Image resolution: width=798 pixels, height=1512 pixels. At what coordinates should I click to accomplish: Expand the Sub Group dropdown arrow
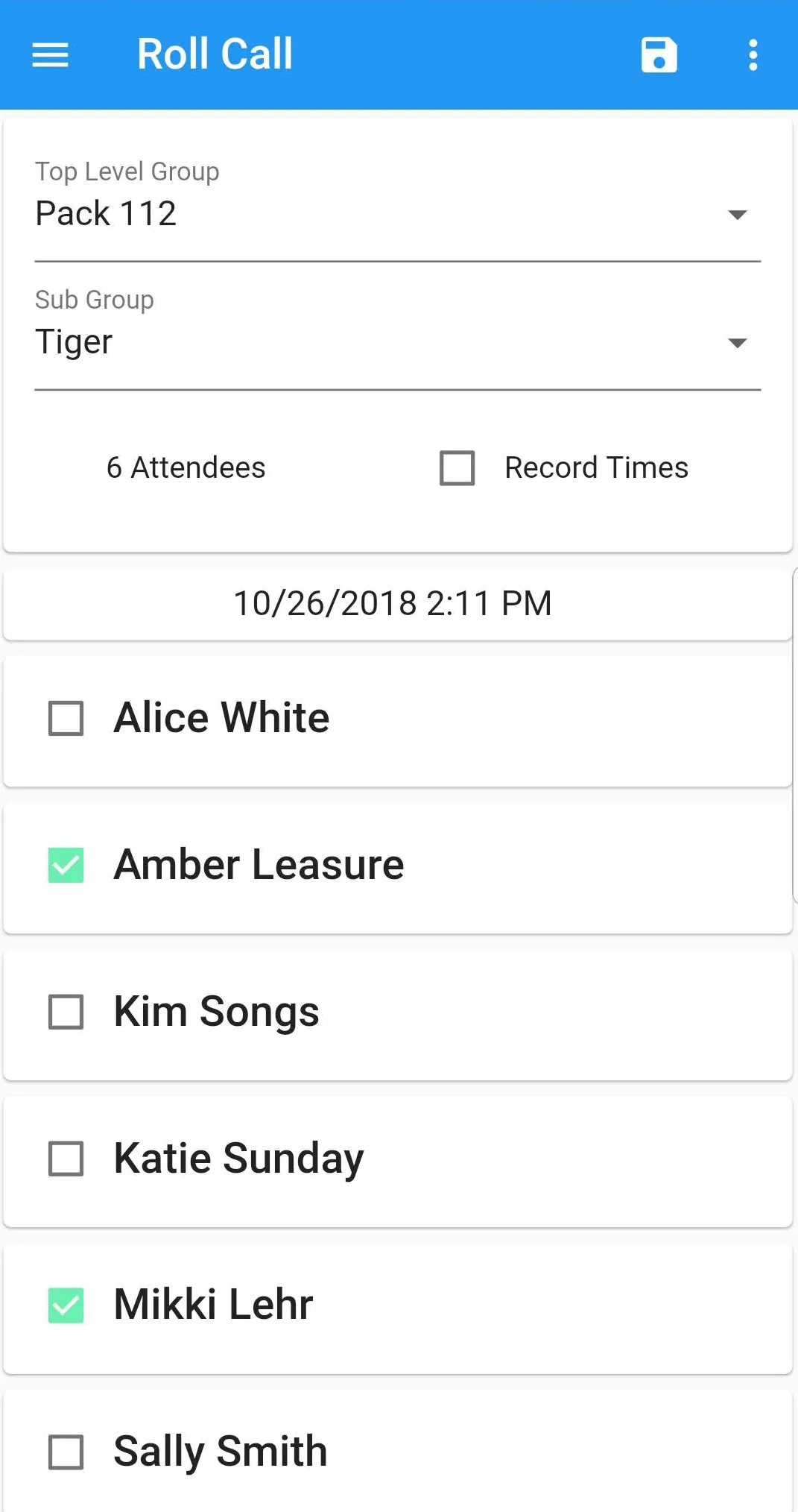point(737,343)
